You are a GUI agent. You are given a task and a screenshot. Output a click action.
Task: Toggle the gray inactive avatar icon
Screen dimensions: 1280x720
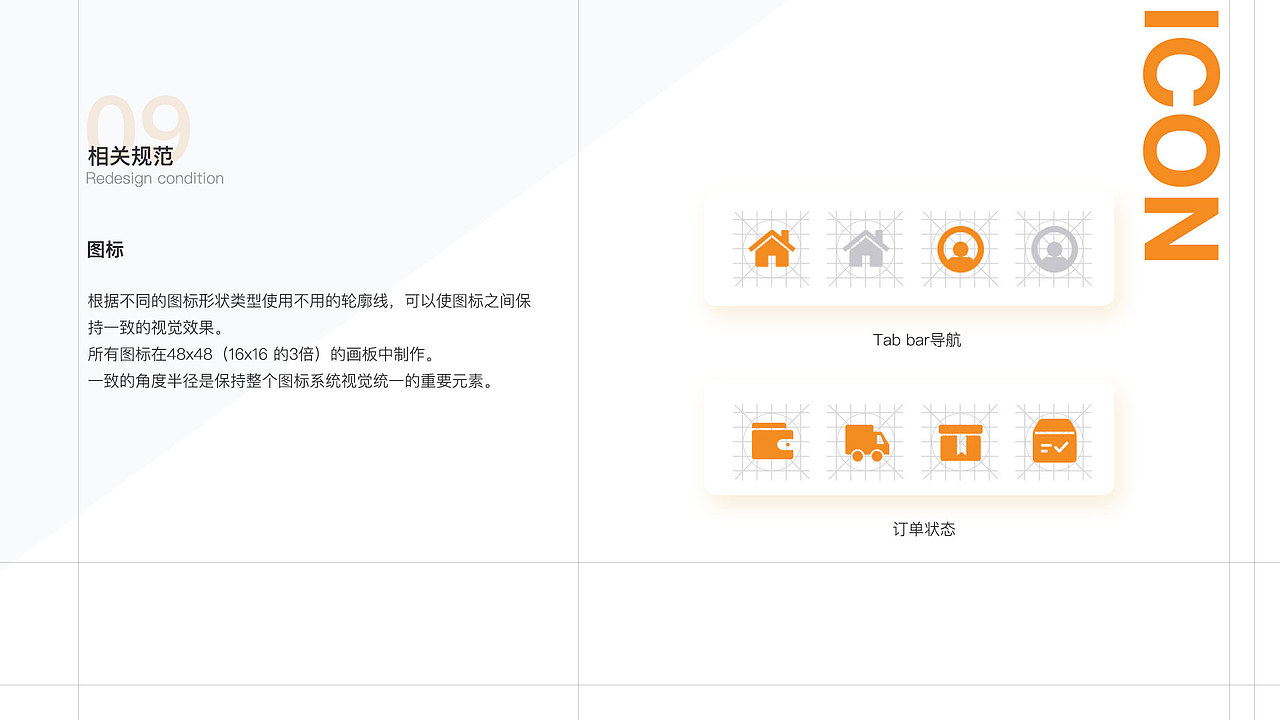1053,248
